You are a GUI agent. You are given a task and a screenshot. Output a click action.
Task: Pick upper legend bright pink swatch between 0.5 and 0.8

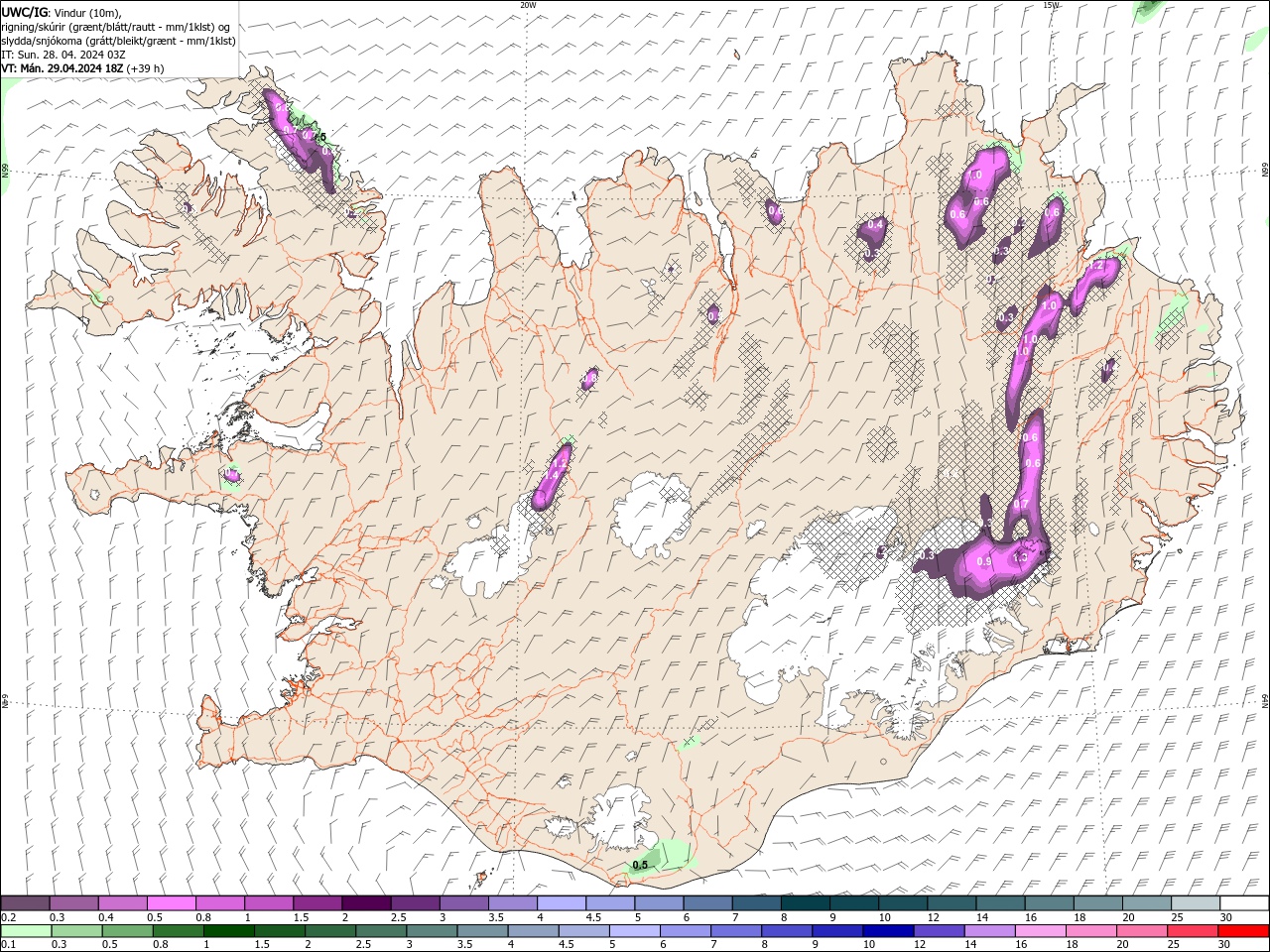pos(171,903)
